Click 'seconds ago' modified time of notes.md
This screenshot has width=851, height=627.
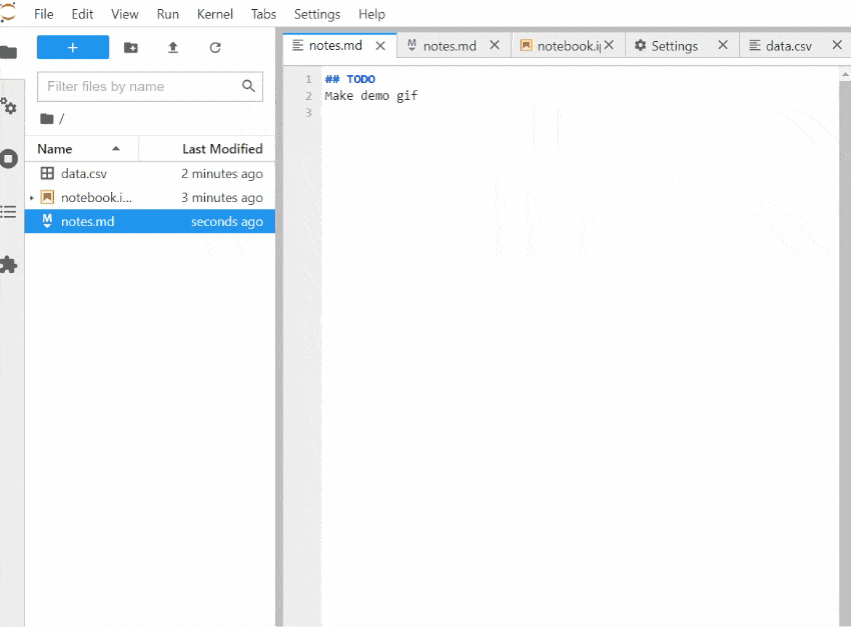[227, 221]
